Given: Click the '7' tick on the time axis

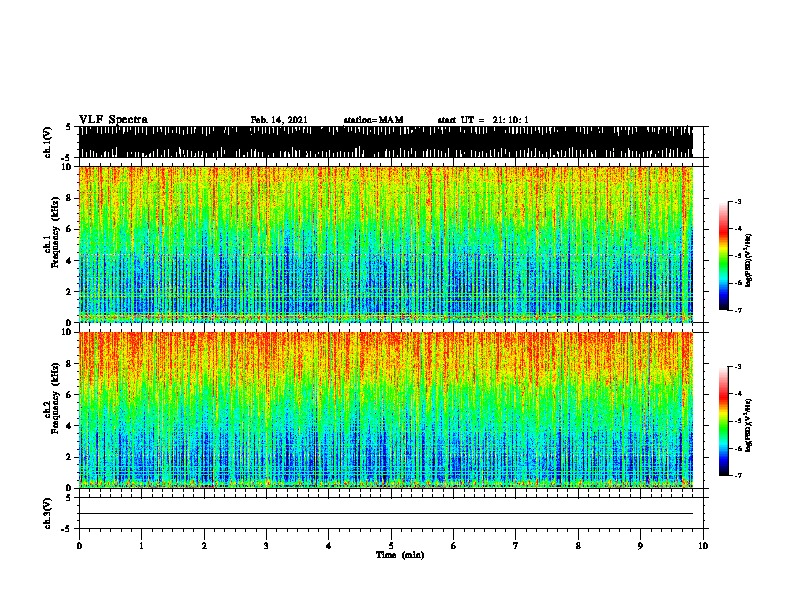Looking at the screenshot, I should 516,545.
